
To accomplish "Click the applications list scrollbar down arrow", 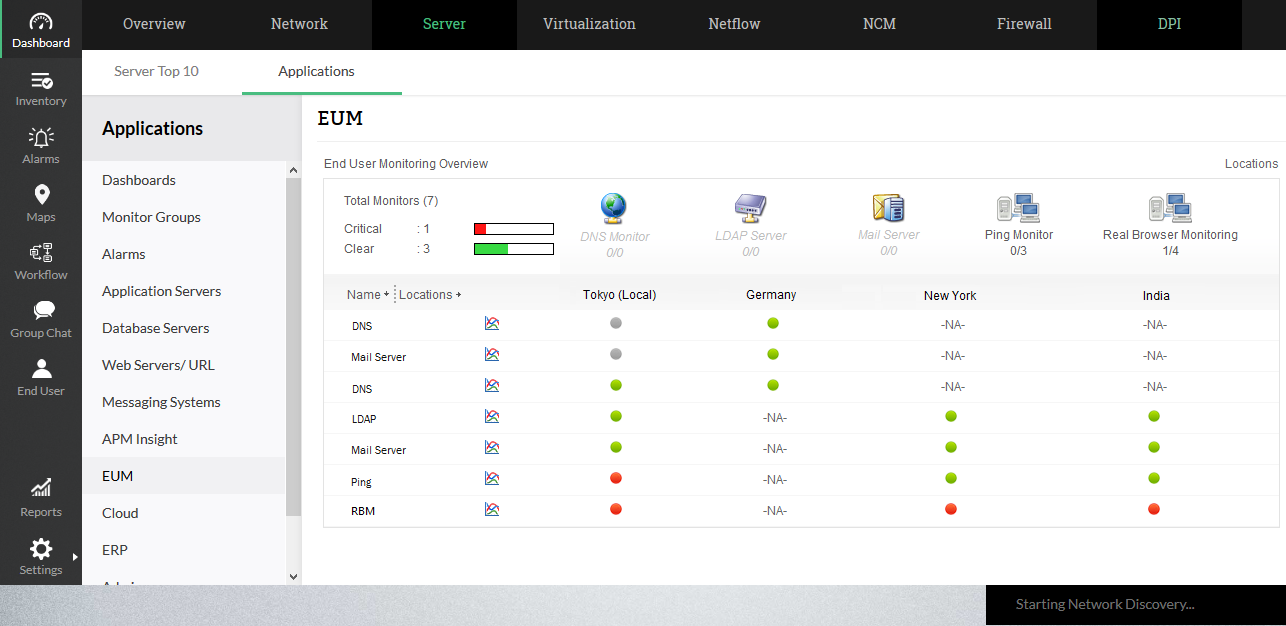I will pos(293,577).
